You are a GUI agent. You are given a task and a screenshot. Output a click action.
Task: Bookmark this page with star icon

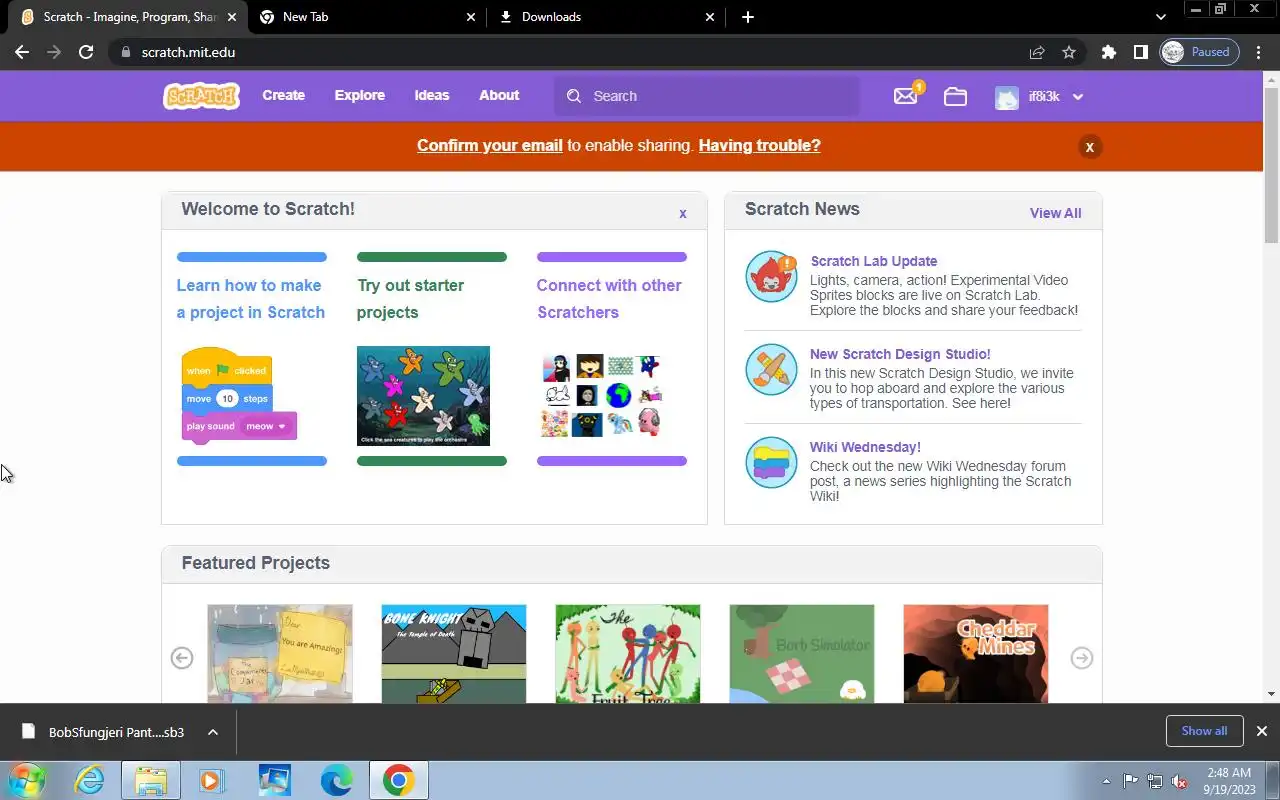tap(1069, 52)
